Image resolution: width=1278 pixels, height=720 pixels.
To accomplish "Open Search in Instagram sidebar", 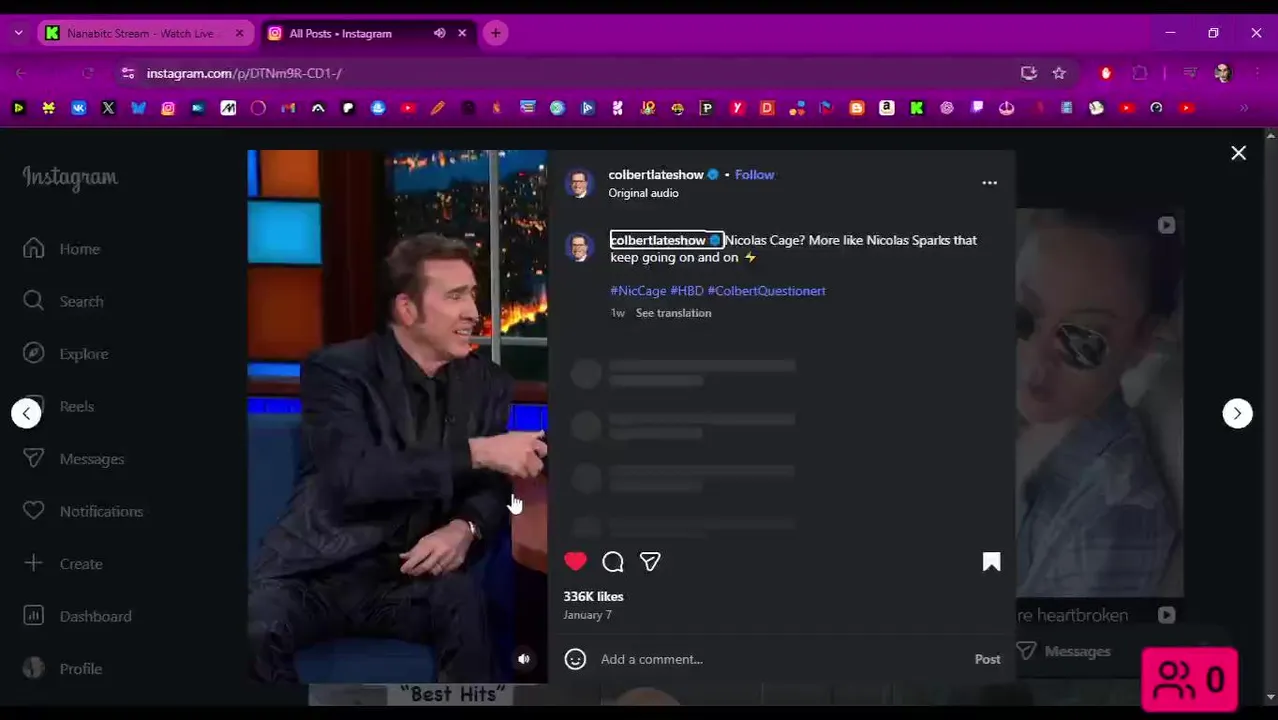I will click(x=63, y=301).
